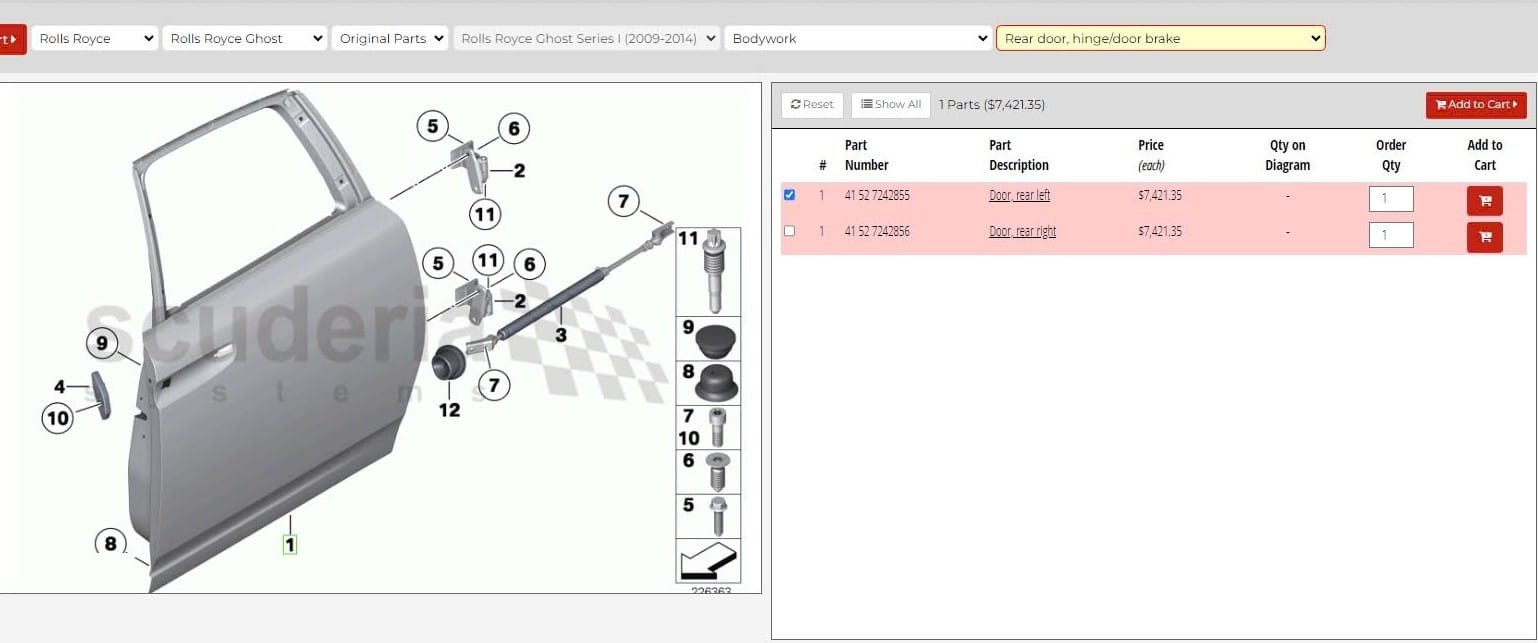This screenshot has height=643, width=1538.
Task: Click order quantity field for Door, rear right
Action: [1390, 235]
